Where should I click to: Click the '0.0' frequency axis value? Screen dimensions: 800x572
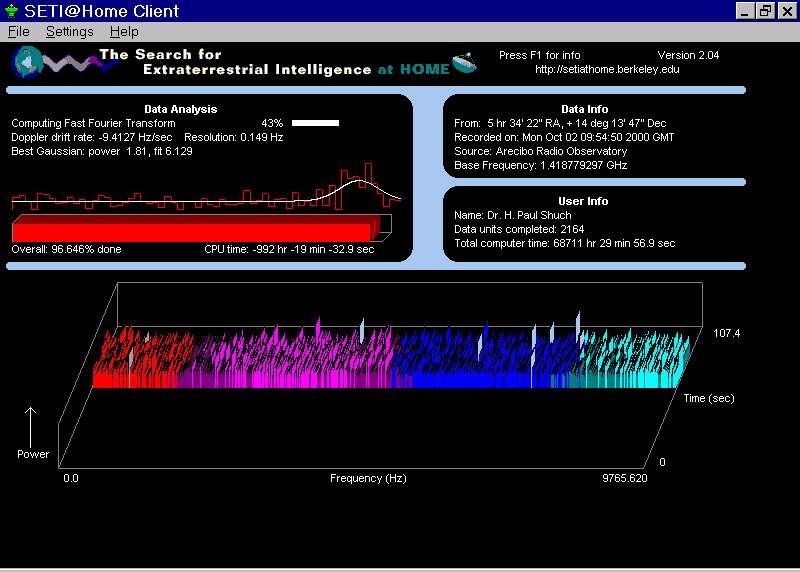tap(71, 479)
